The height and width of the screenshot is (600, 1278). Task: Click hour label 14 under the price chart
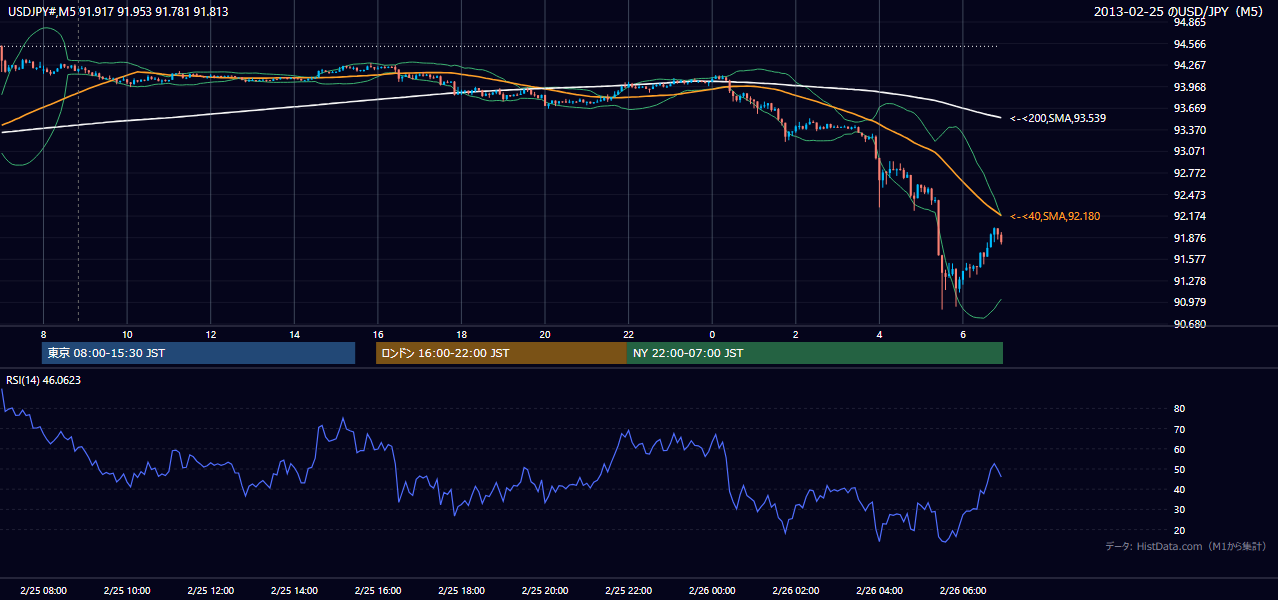click(x=294, y=334)
